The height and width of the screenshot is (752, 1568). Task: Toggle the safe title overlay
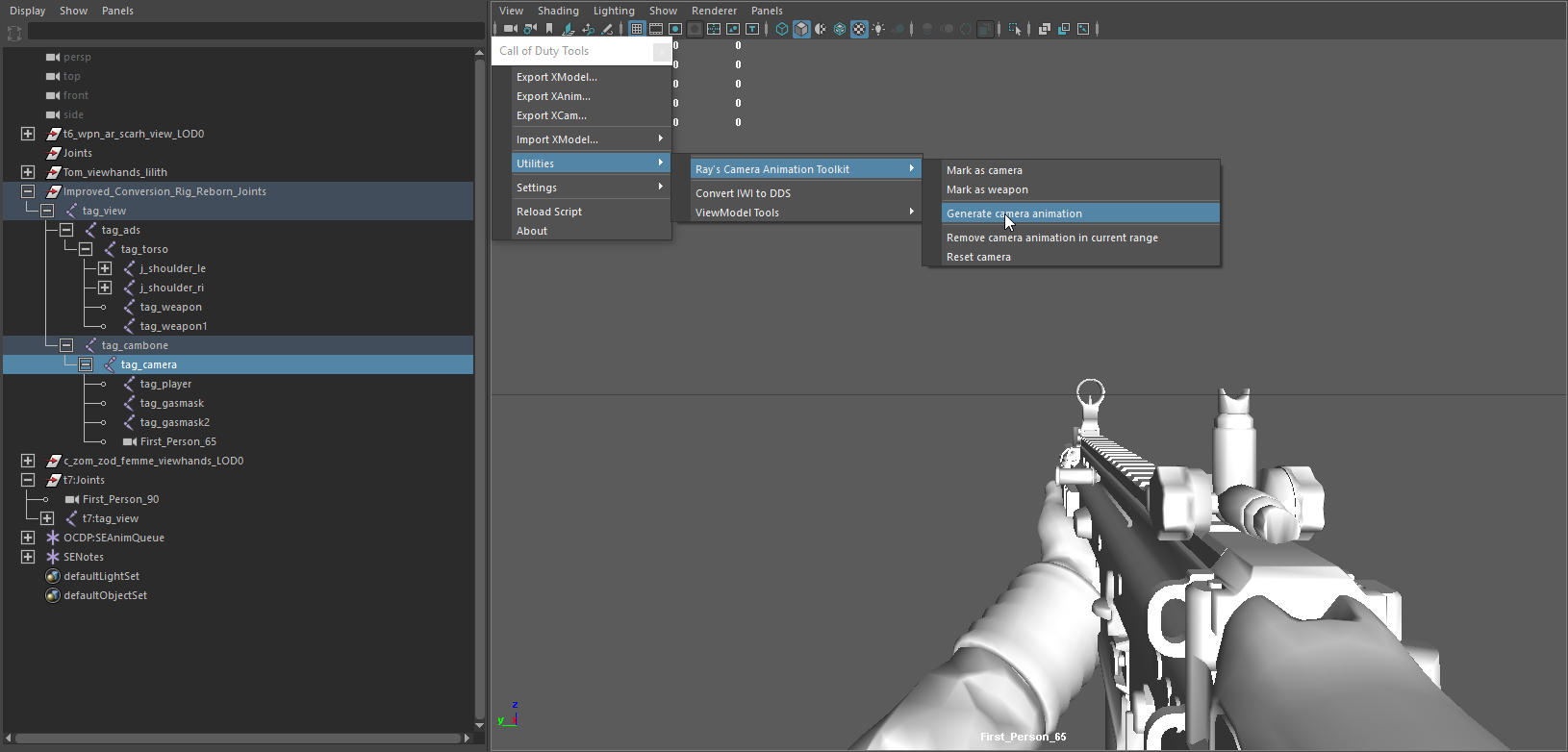click(752, 29)
